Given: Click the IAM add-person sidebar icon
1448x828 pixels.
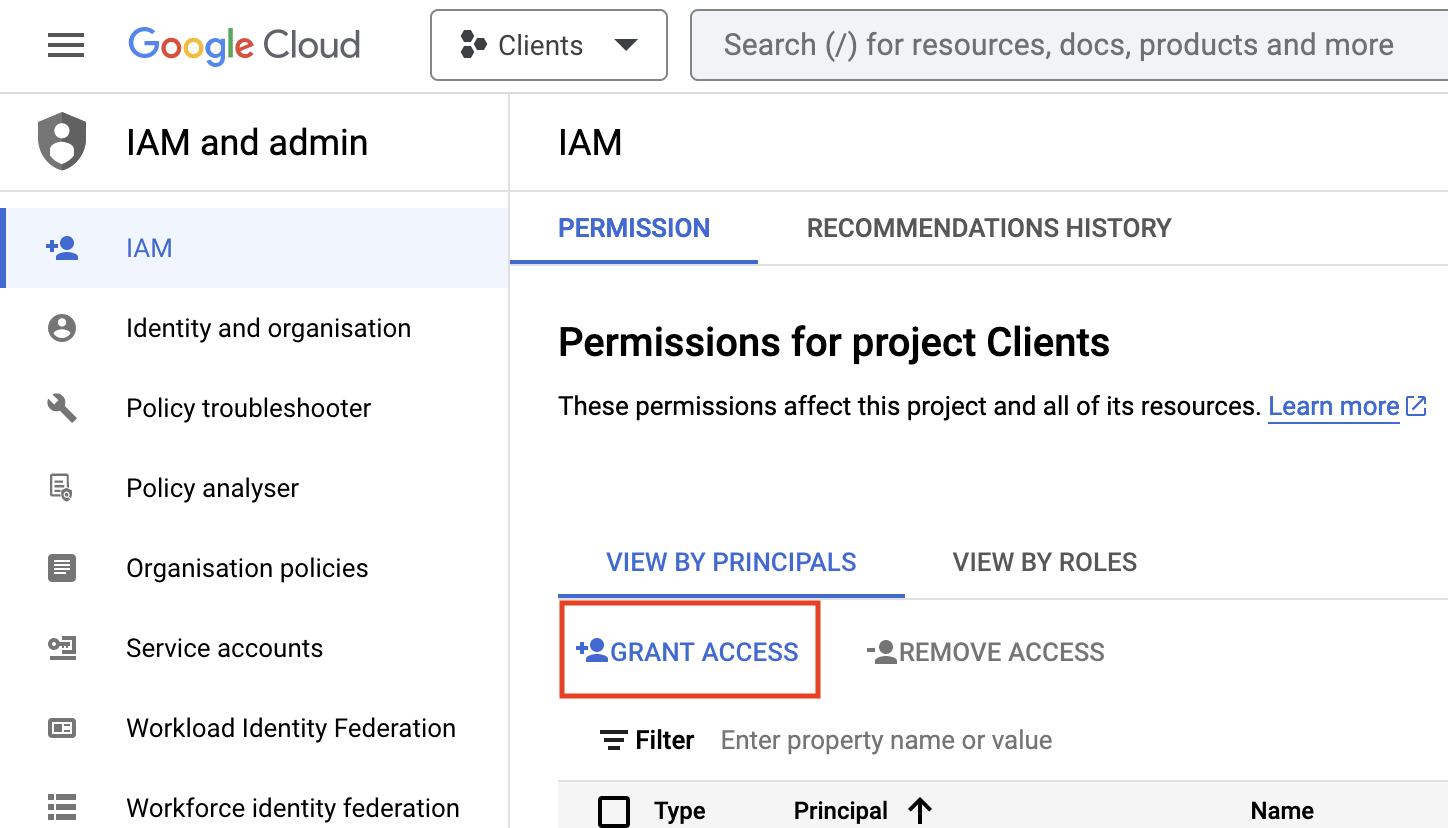Looking at the screenshot, I should (x=62, y=248).
